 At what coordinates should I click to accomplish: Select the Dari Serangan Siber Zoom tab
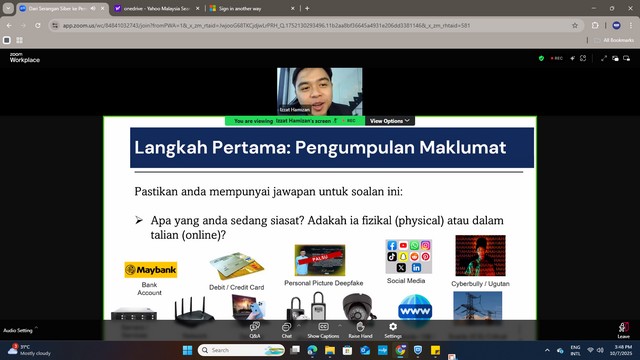(x=56, y=9)
